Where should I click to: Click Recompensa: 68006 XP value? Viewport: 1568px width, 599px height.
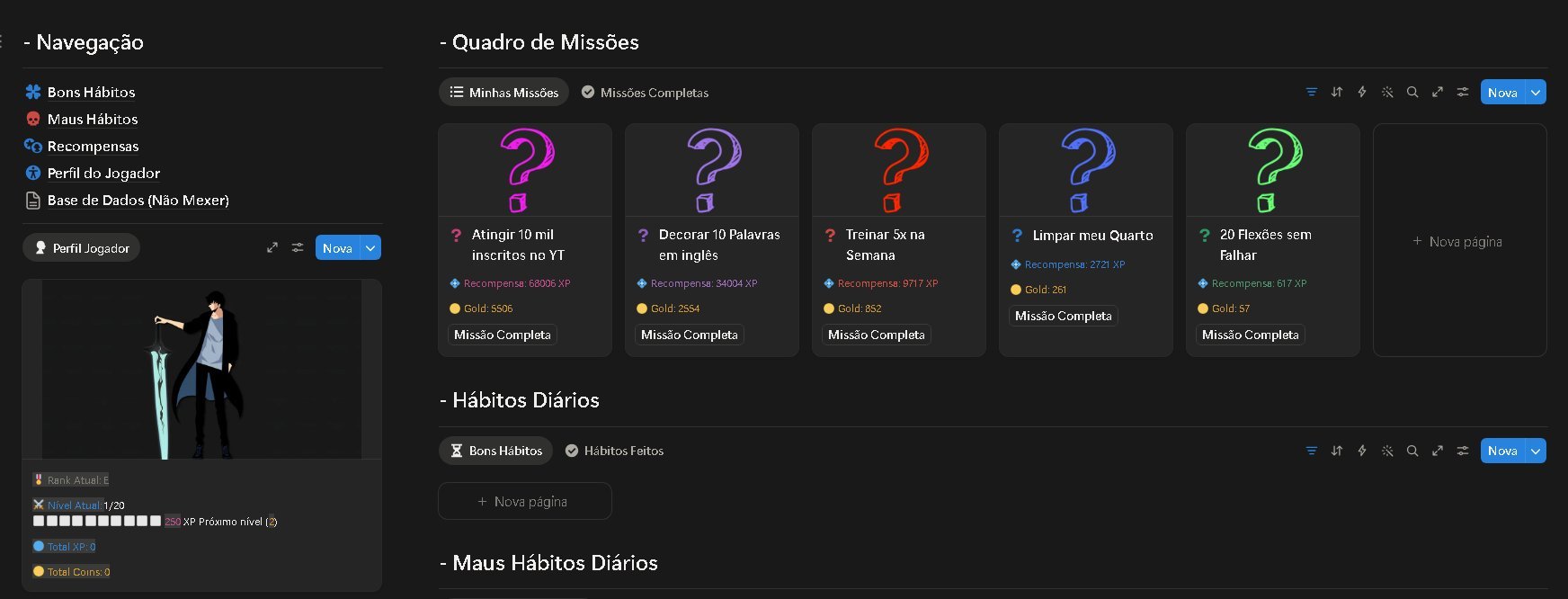pyautogui.click(x=510, y=283)
